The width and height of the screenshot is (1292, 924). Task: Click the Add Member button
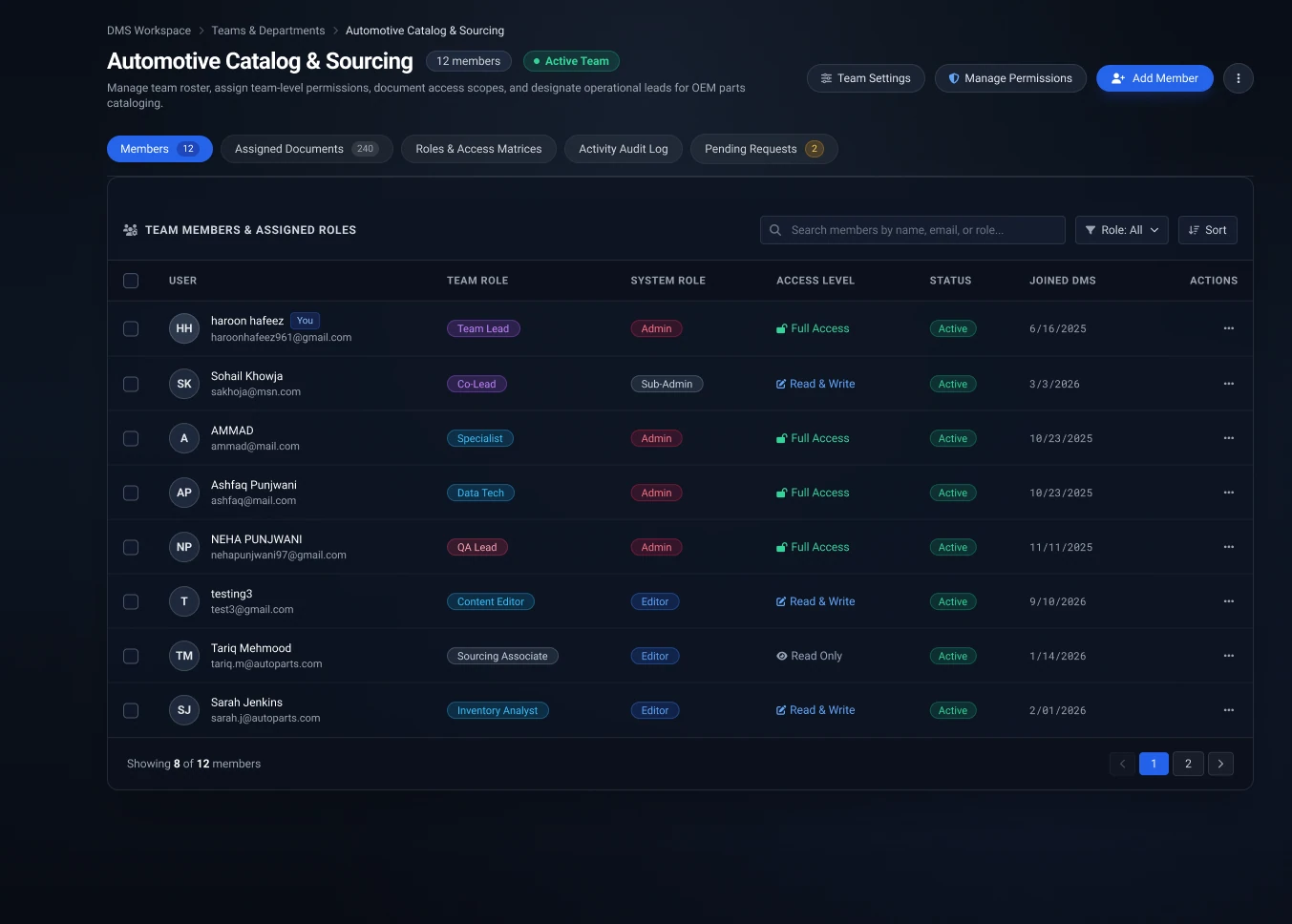point(1154,78)
